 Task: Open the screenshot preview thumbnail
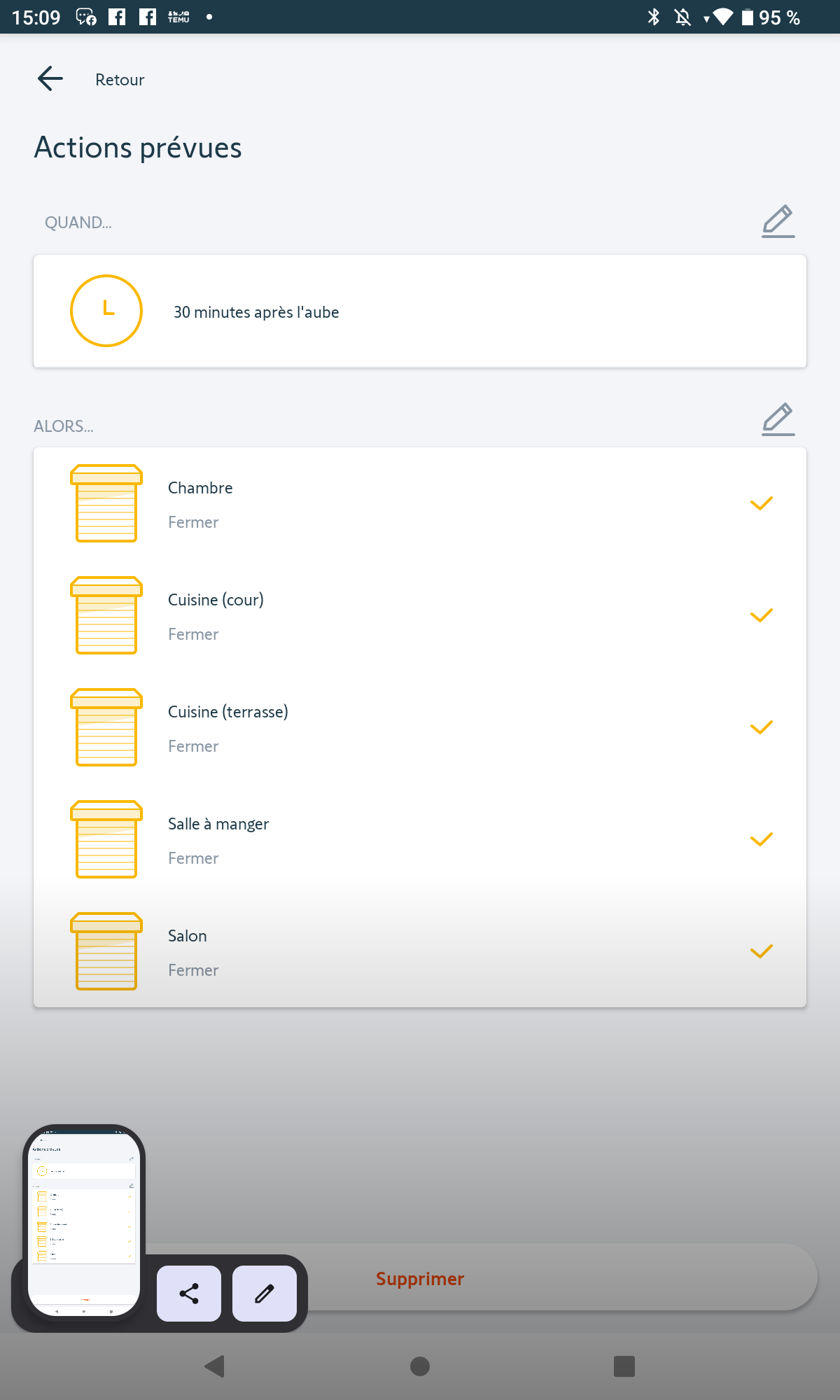[x=84, y=1221]
